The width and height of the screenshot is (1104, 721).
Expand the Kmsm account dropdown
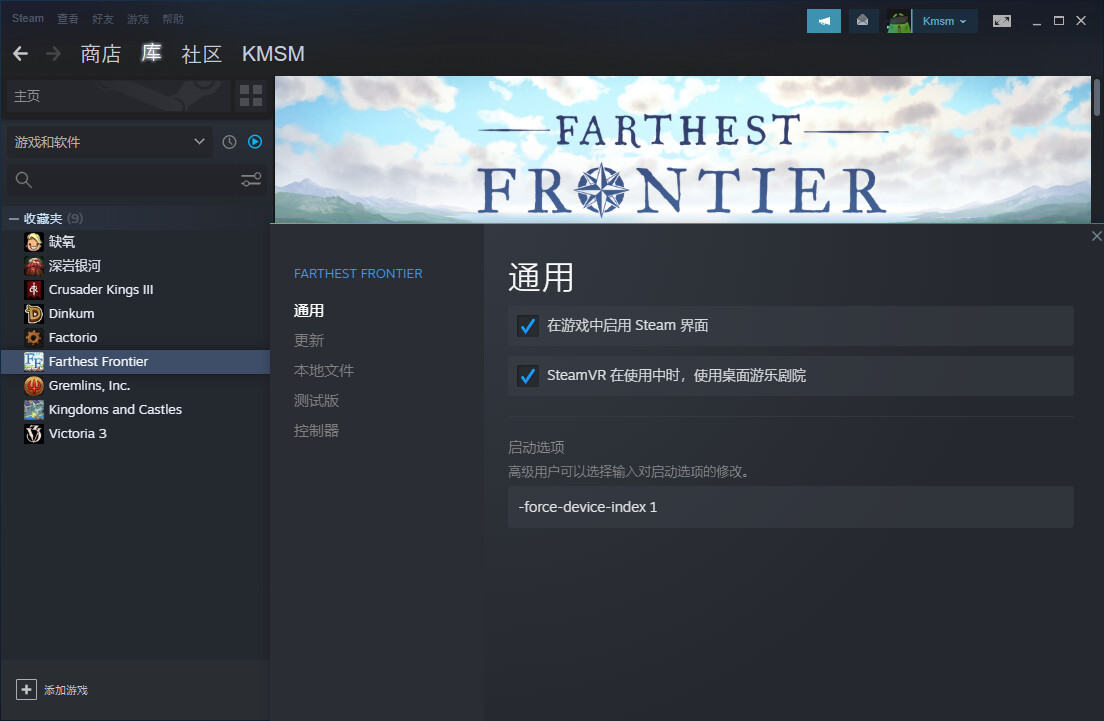[x=944, y=21]
